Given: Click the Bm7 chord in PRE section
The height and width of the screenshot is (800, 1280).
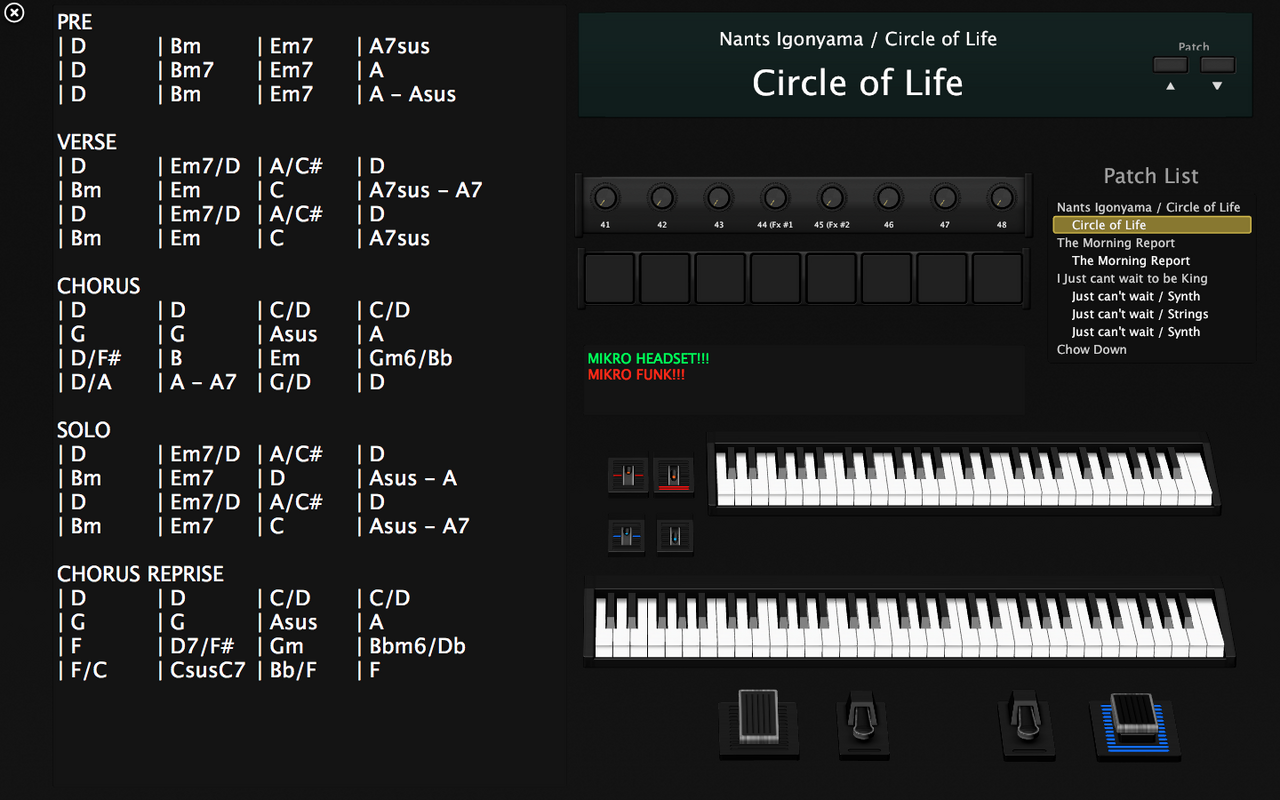Looking at the screenshot, I should click(192, 70).
